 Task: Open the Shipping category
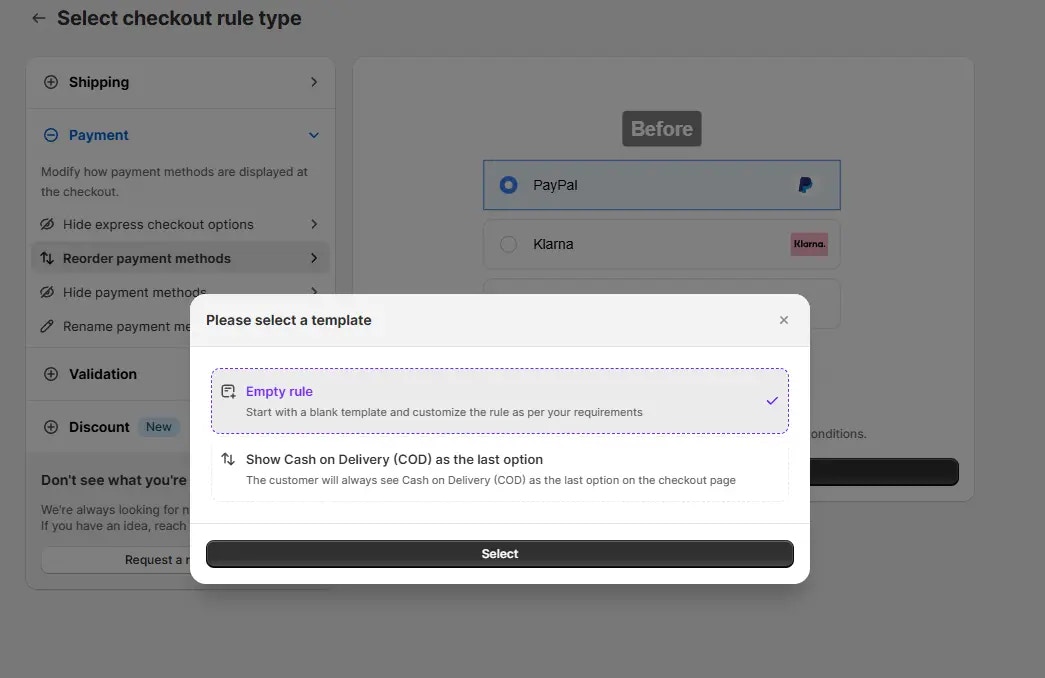(x=181, y=82)
